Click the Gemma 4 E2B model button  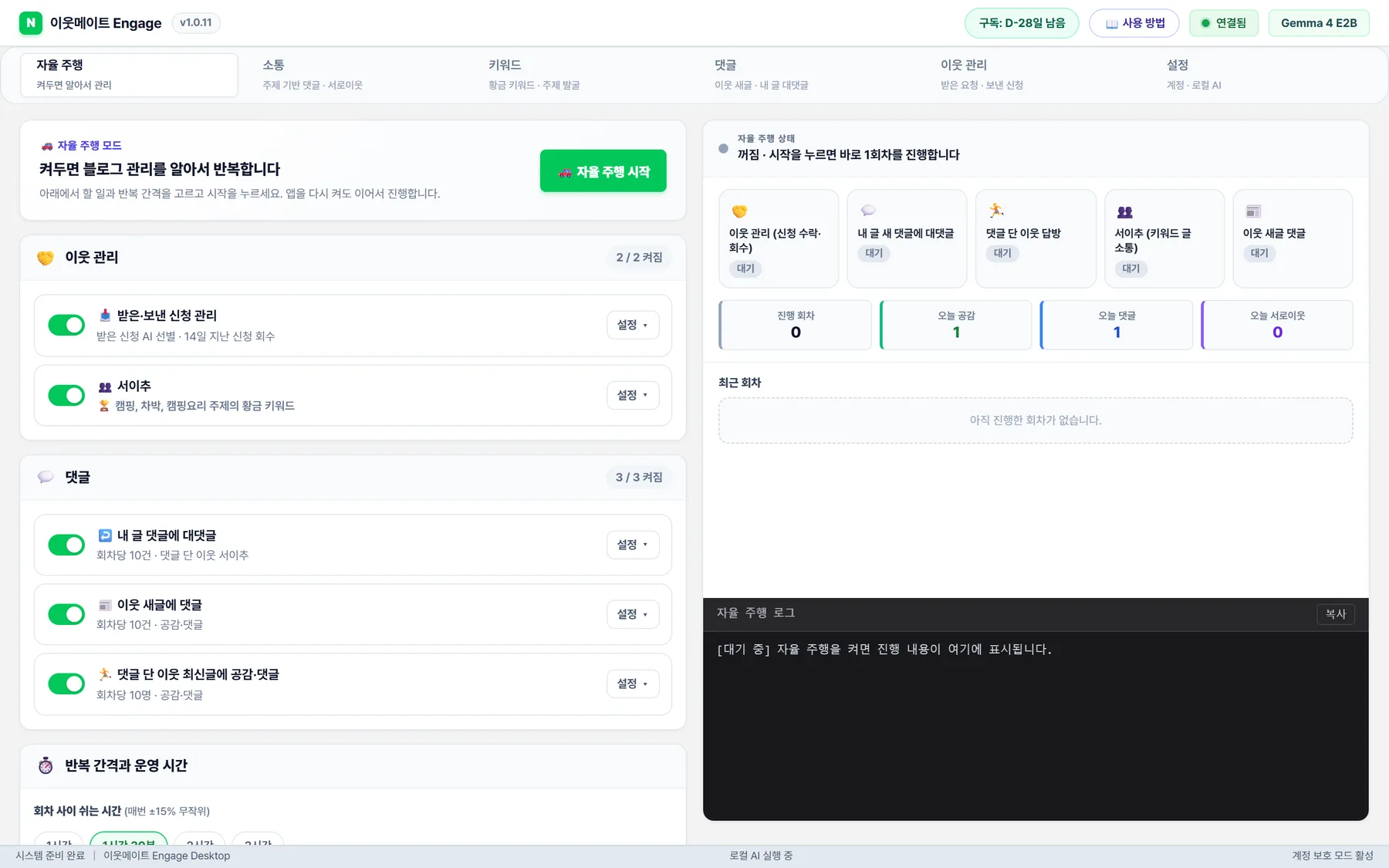click(1319, 23)
